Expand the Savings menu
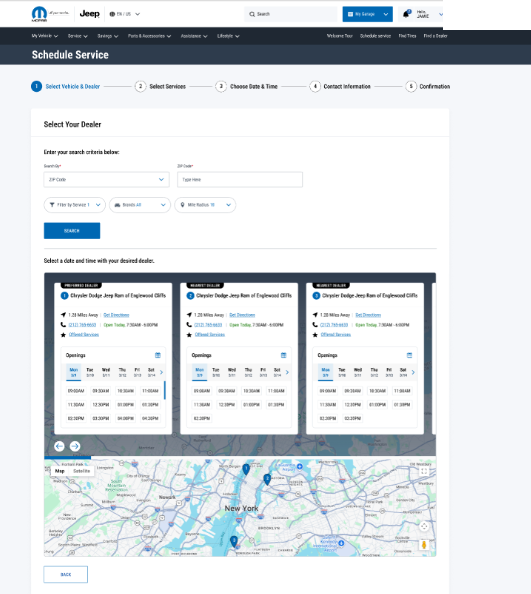Image resolution: width=531 pixels, height=594 pixels. [108, 36]
